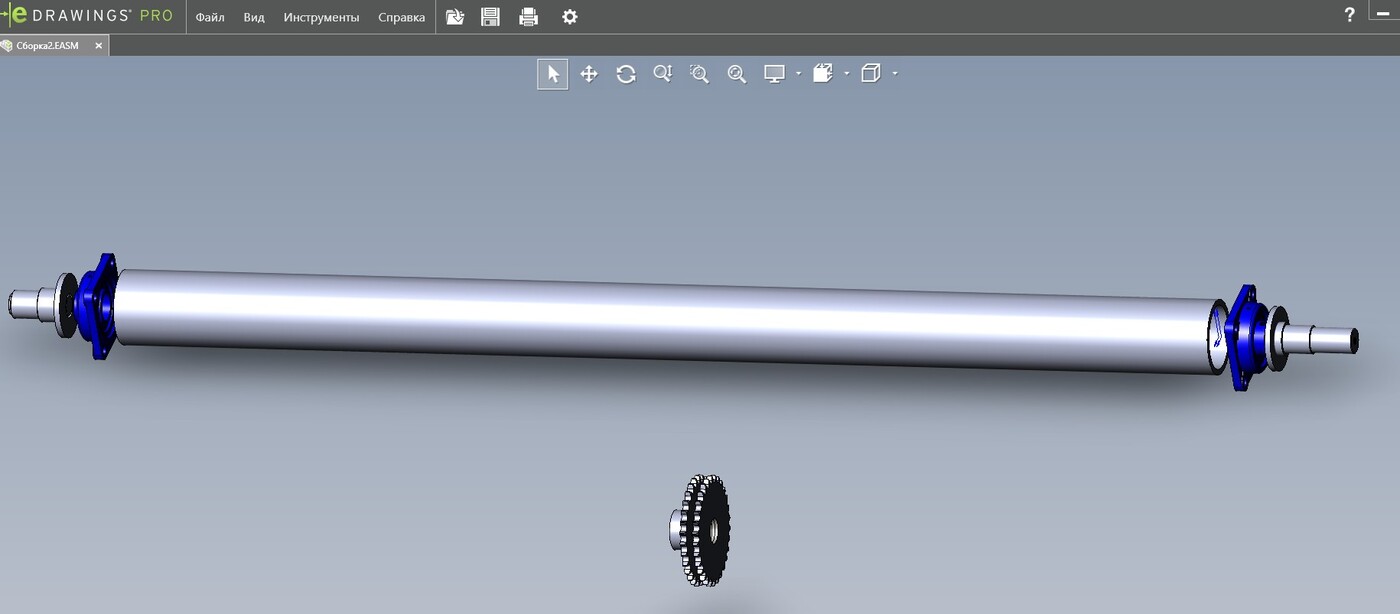Screen dimensions: 1400x614
Task: Switch to the Сборка2.EASM document tab
Action: [x=47, y=46]
